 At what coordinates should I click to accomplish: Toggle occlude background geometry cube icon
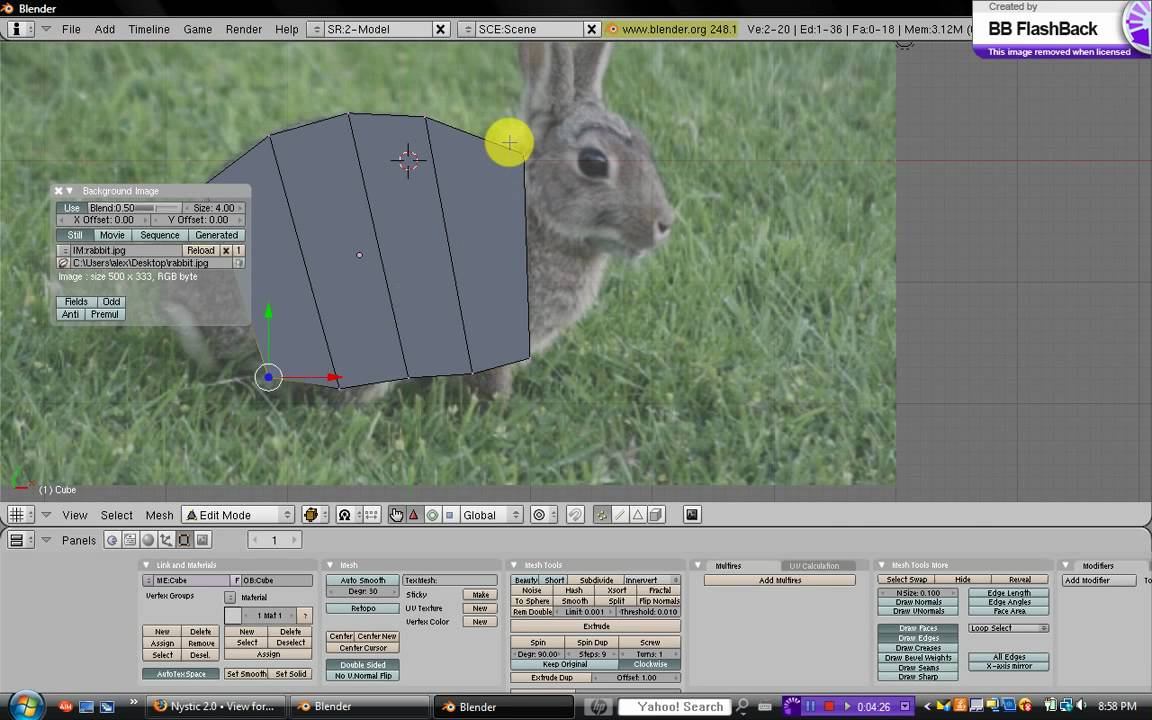656,515
